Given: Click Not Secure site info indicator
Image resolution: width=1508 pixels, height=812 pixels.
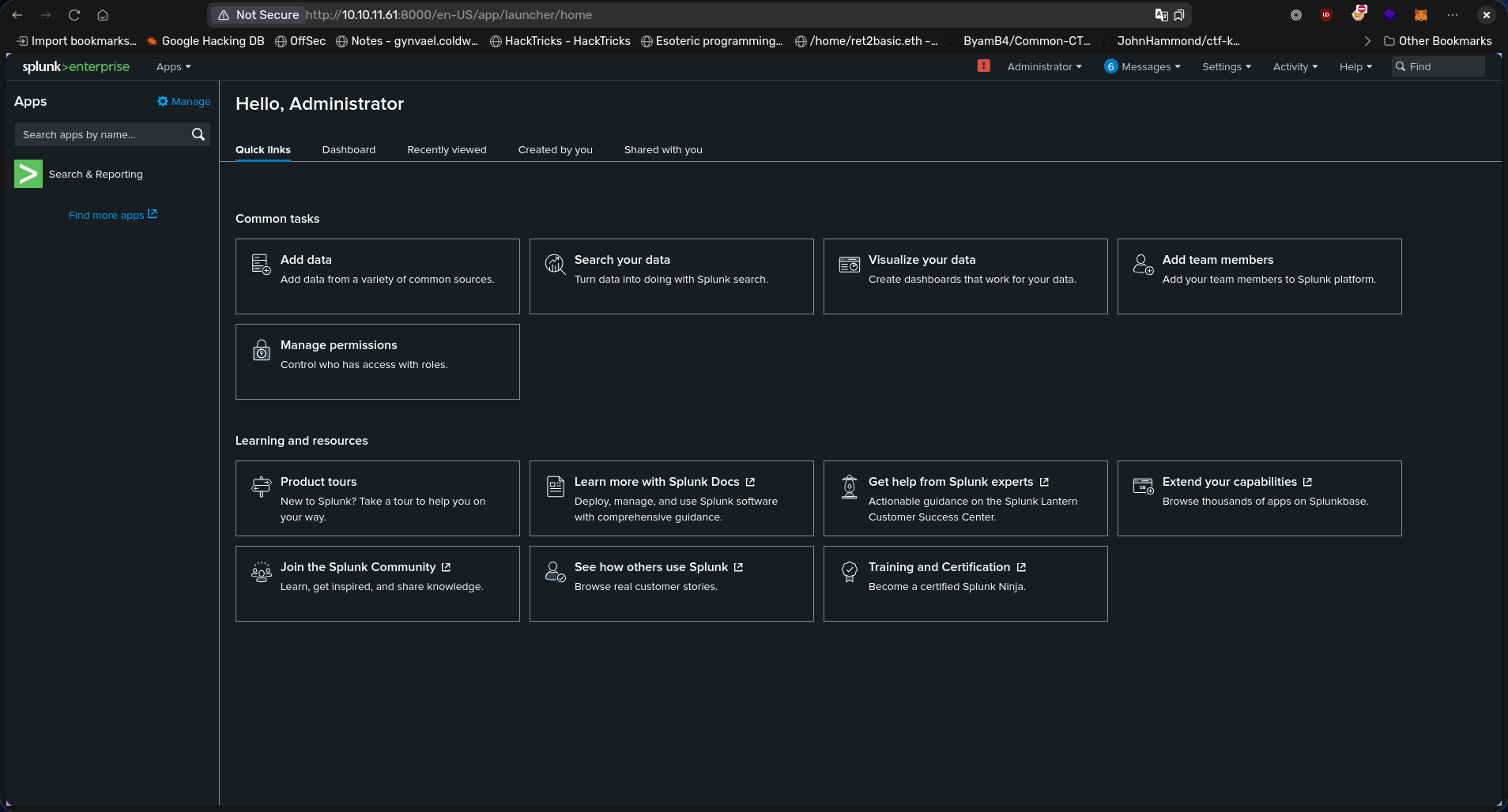Looking at the screenshot, I should (259, 15).
